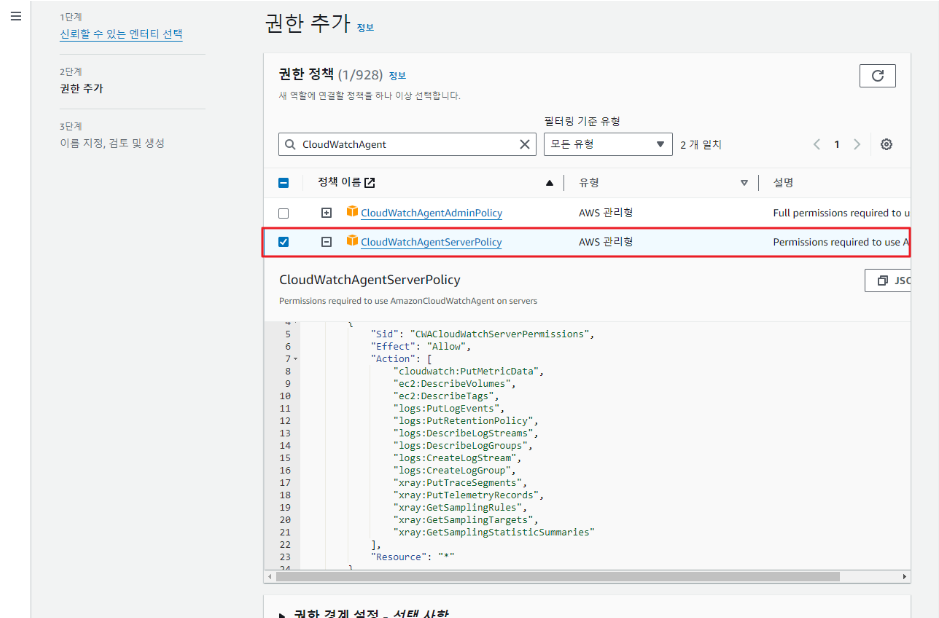Clear the CloudWatchAgent search text

coord(525,144)
